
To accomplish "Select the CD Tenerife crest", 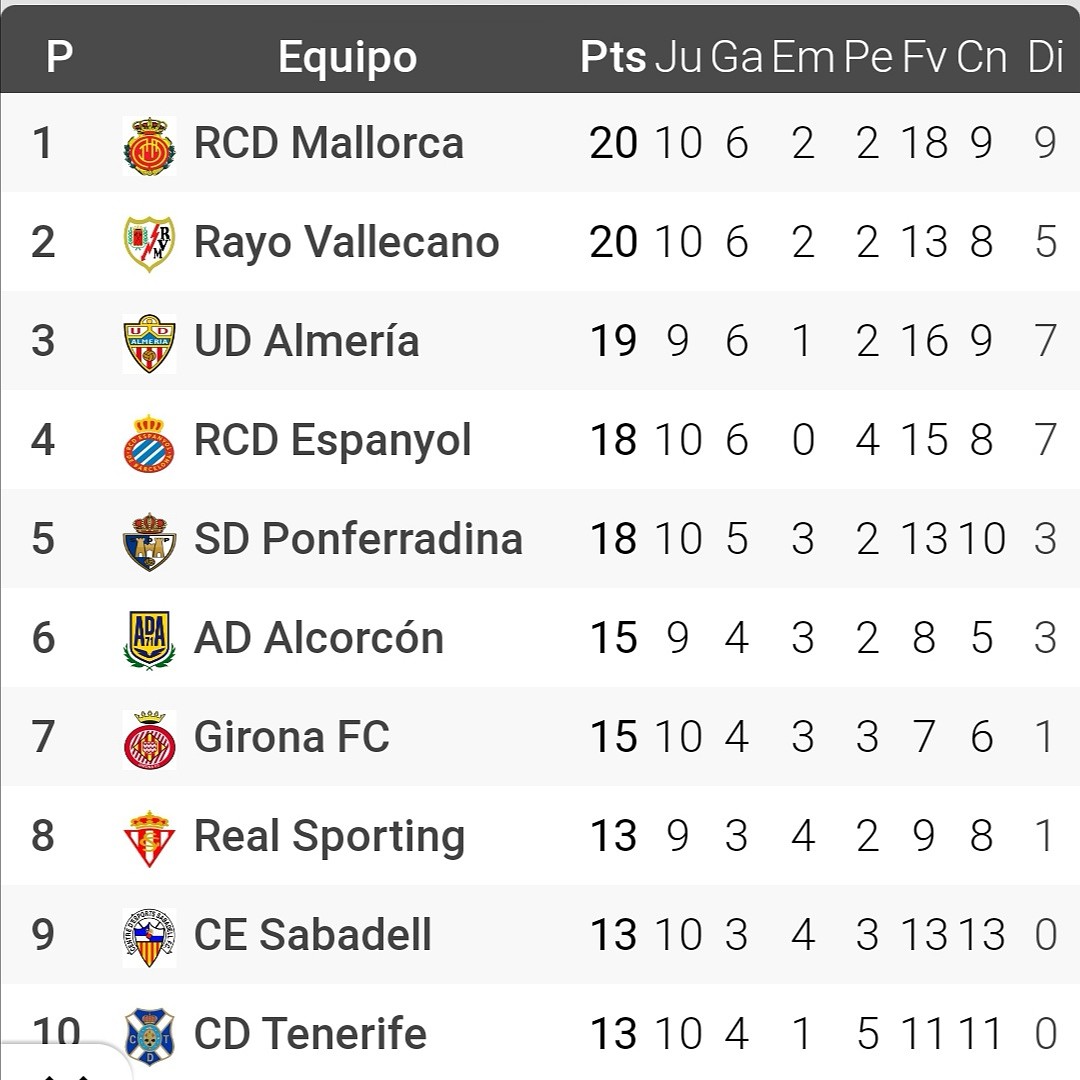I will point(149,1037).
